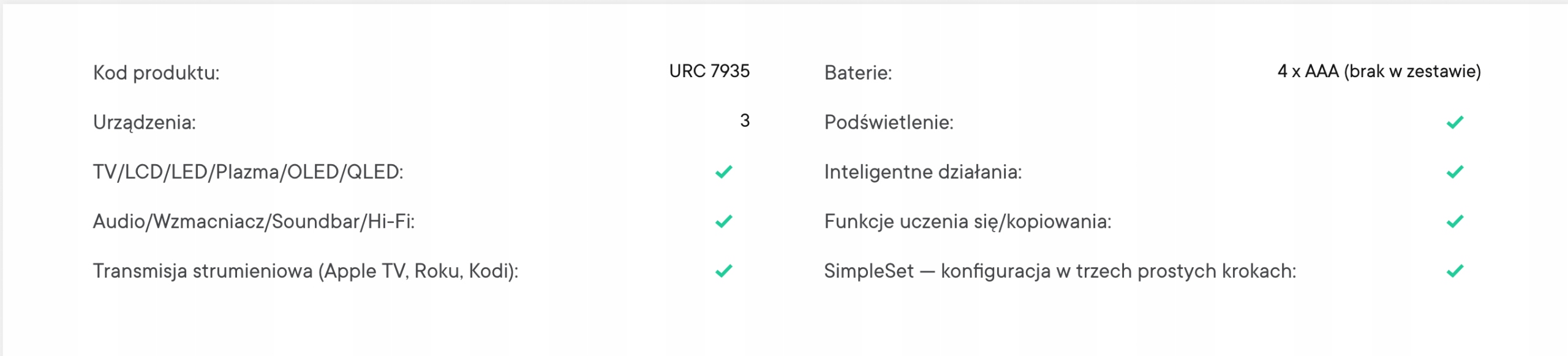Click the Transmisja strumieniowa checkmark icon

[724, 271]
